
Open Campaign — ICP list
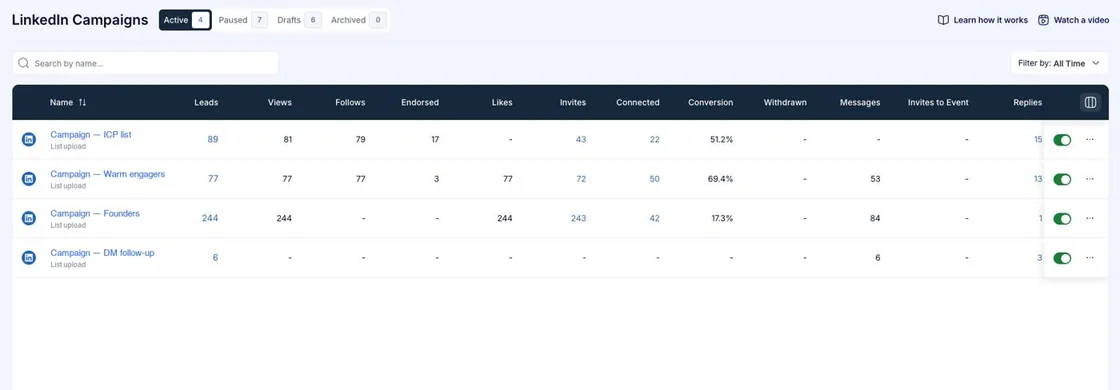[x=91, y=134]
